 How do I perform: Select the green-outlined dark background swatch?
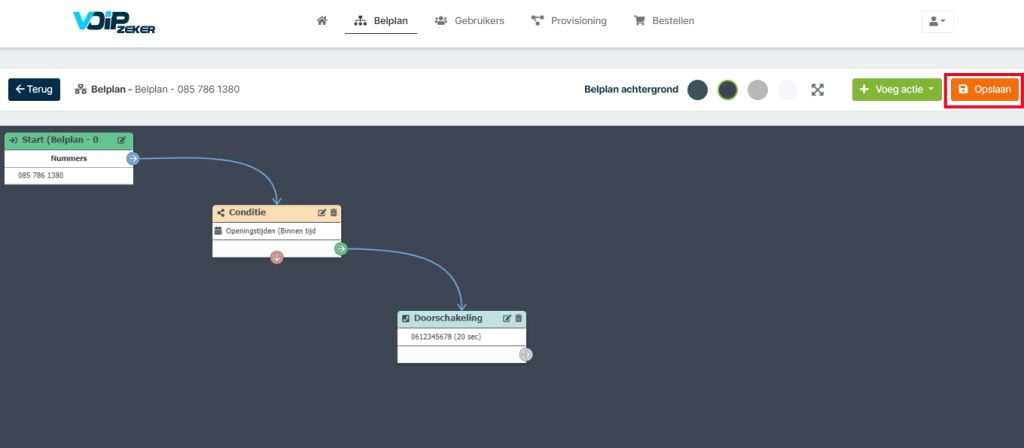coord(728,90)
